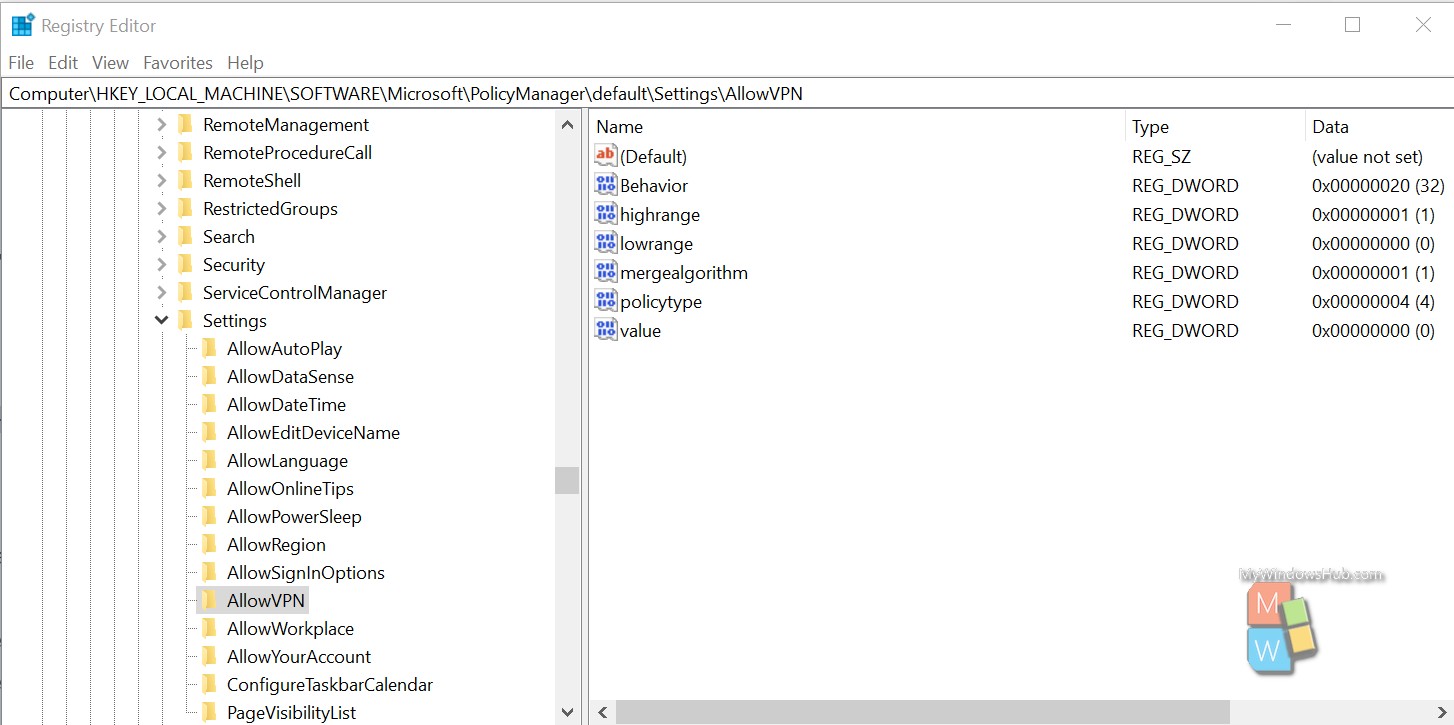This screenshot has height=725, width=1454.
Task: Open the Edit menu
Action: tap(63, 62)
